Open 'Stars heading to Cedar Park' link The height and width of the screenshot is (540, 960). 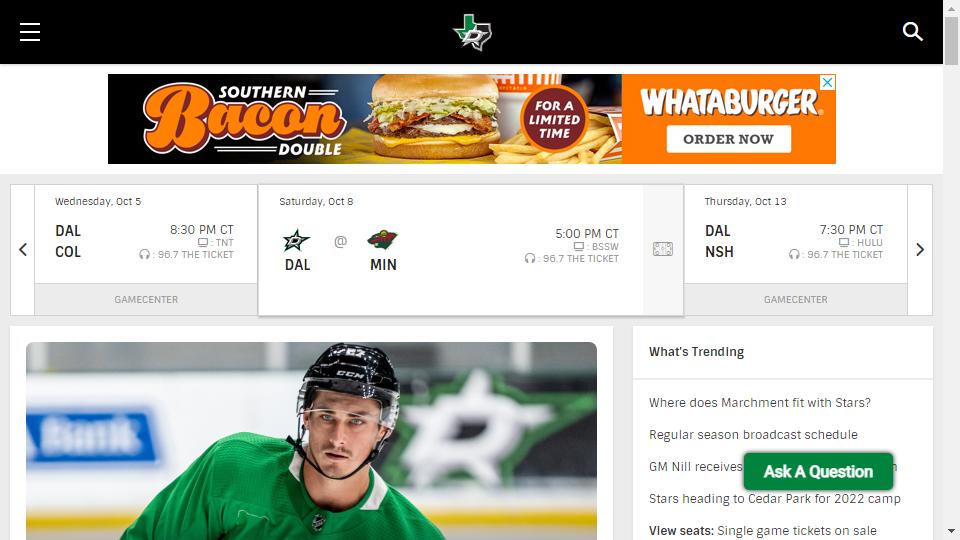point(774,498)
